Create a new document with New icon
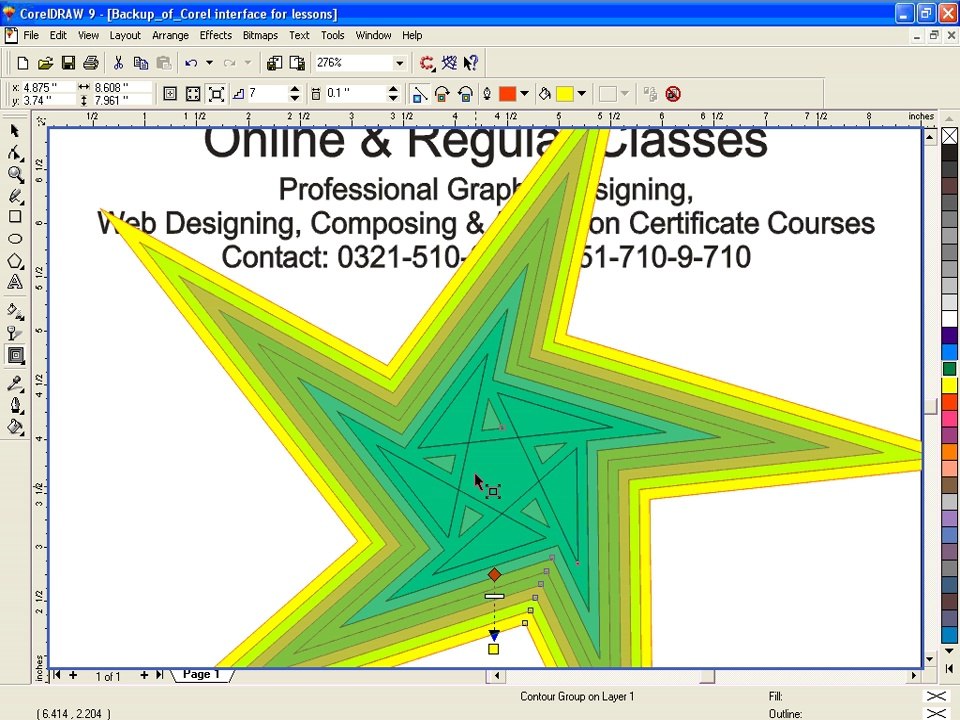The image size is (960, 720). [23, 62]
